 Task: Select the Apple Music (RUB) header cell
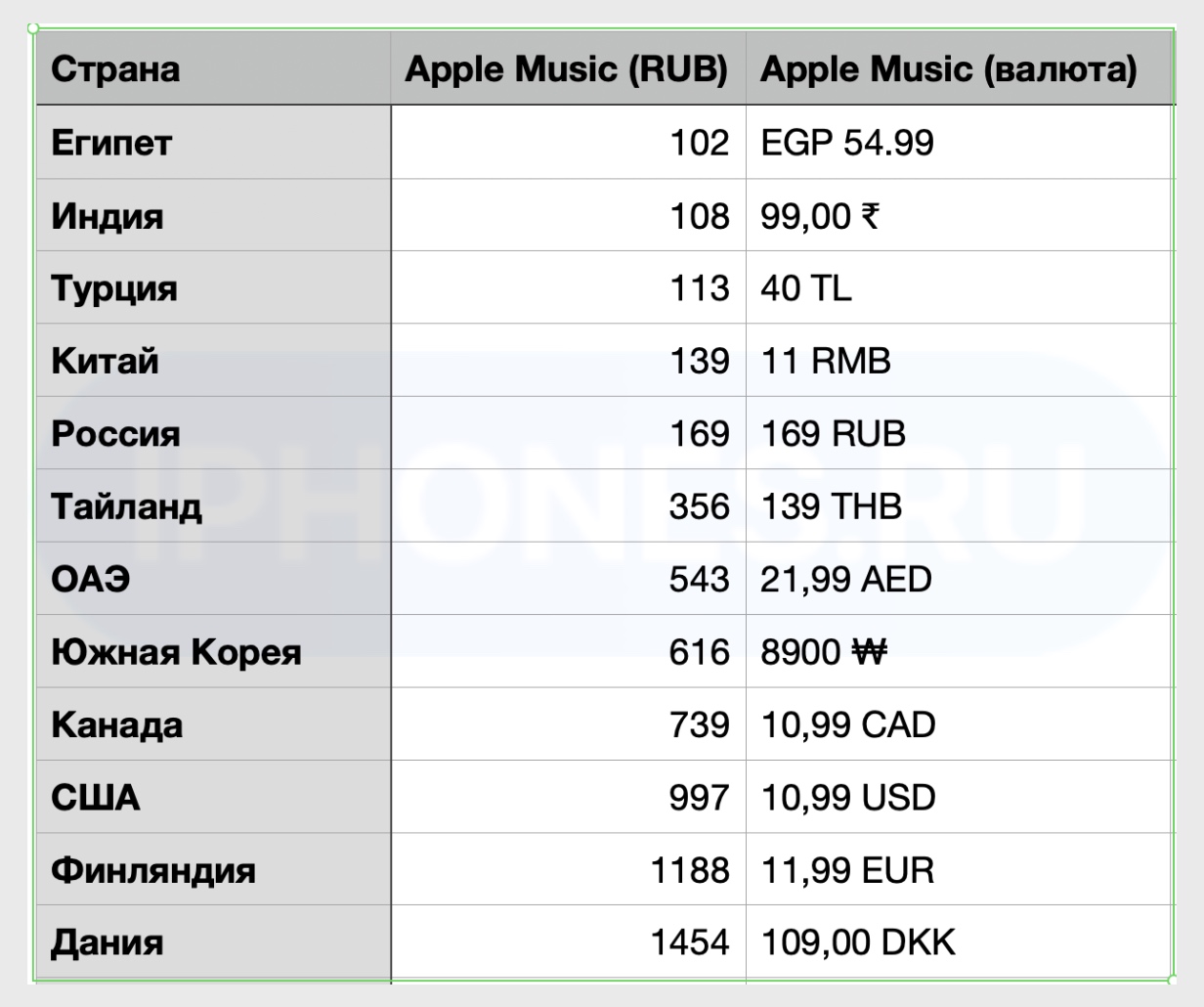[567, 69]
